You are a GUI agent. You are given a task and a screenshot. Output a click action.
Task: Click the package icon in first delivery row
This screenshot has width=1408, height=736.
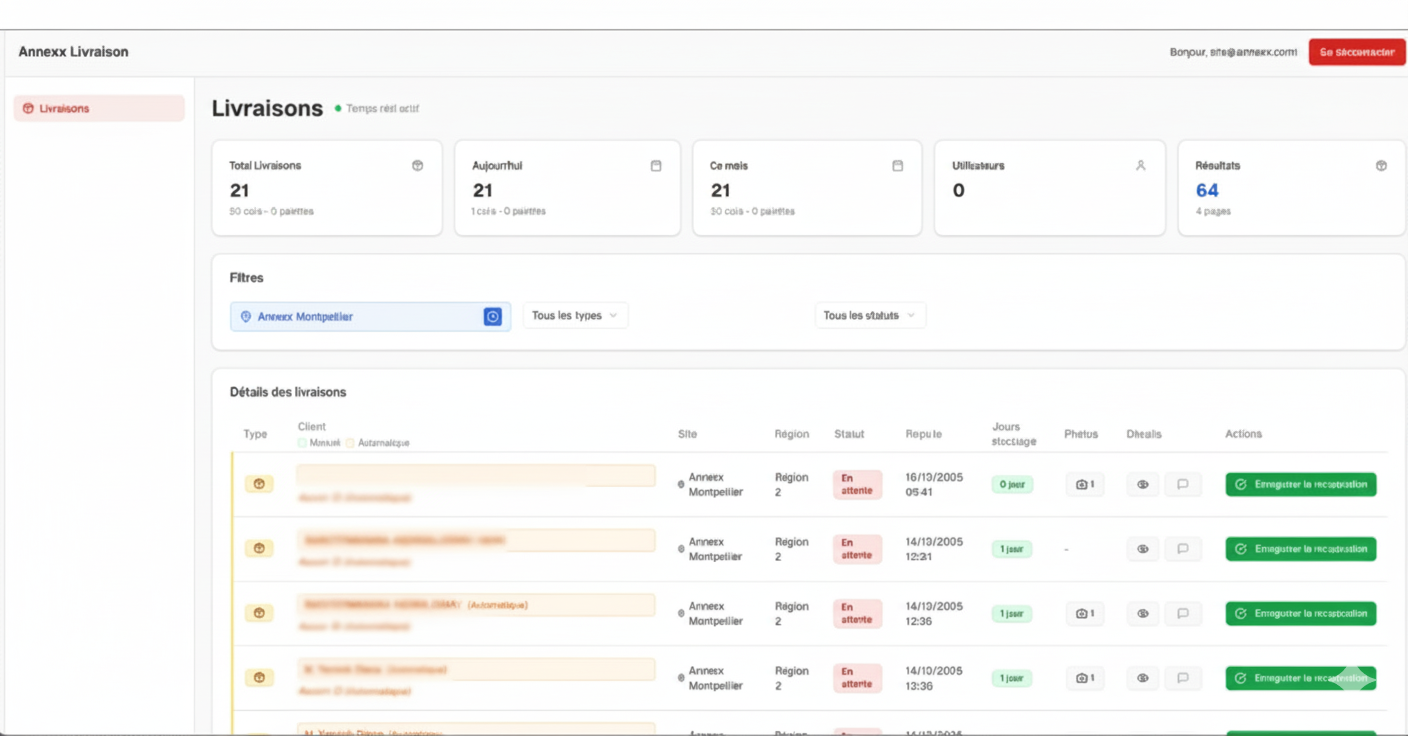point(259,484)
